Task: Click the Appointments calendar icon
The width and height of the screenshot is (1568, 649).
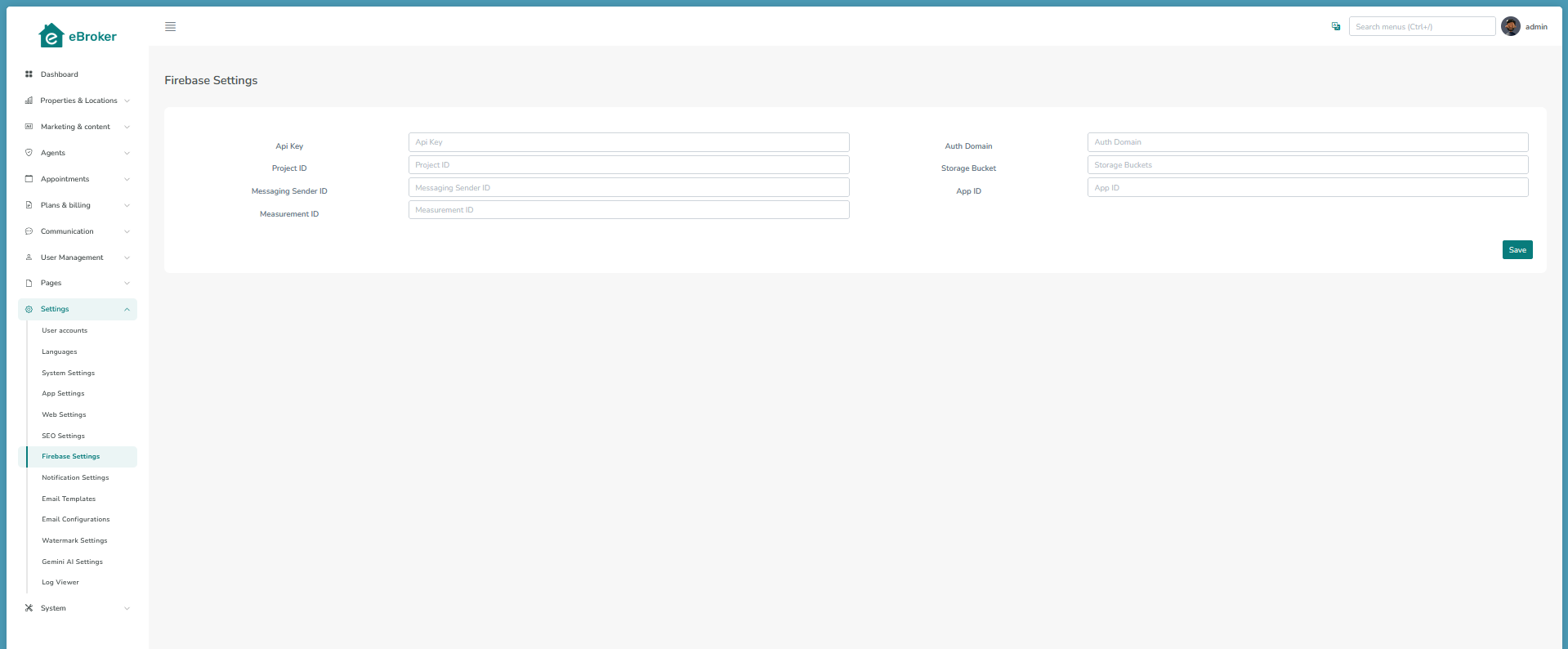Action: (x=29, y=179)
